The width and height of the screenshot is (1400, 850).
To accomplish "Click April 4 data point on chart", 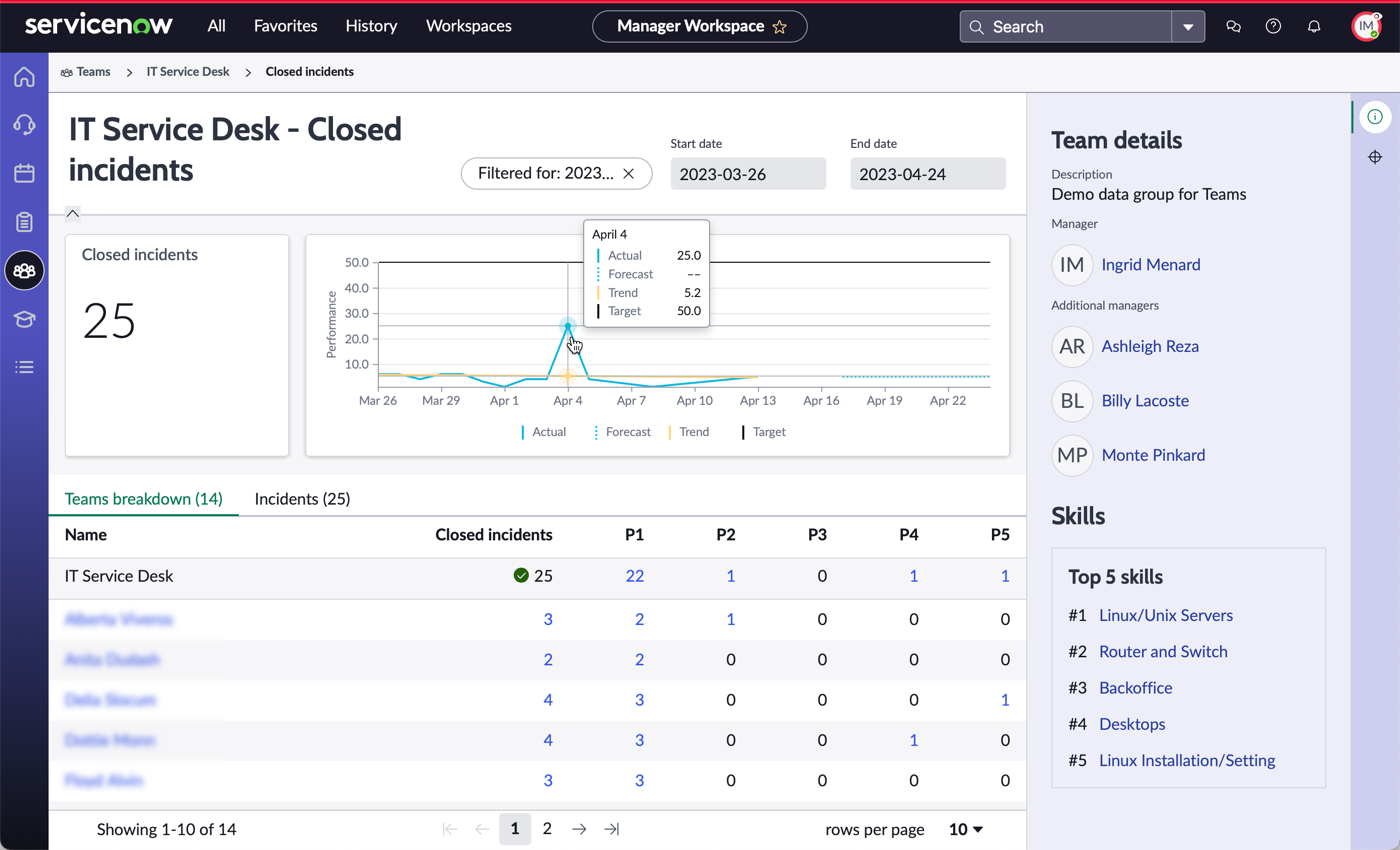I will coord(568,326).
